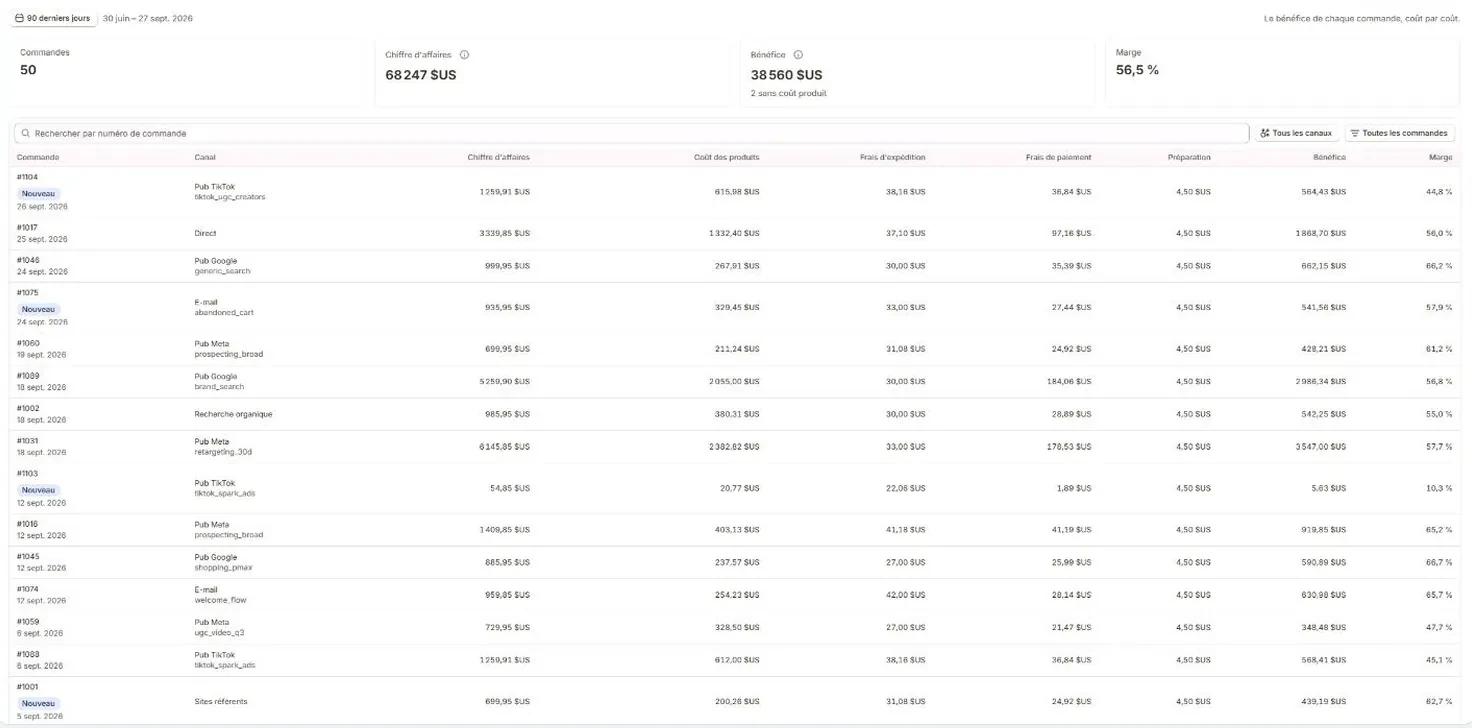Image resolution: width=1472 pixels, height=728 pixels.
Task: Focus the Rechercher par numéro de commande field
Action: pos(632,133)
